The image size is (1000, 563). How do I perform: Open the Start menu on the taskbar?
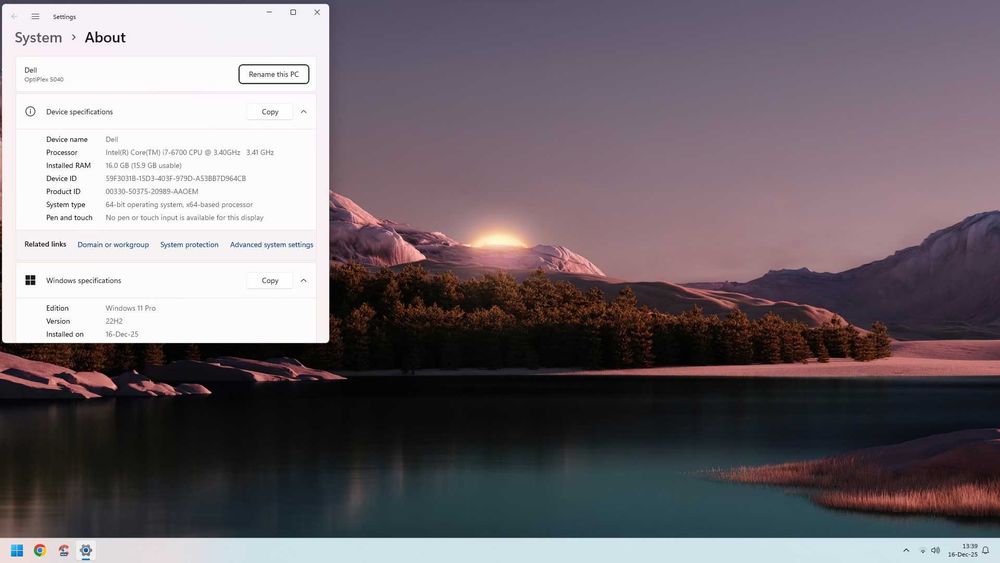[x=17, y=550]
